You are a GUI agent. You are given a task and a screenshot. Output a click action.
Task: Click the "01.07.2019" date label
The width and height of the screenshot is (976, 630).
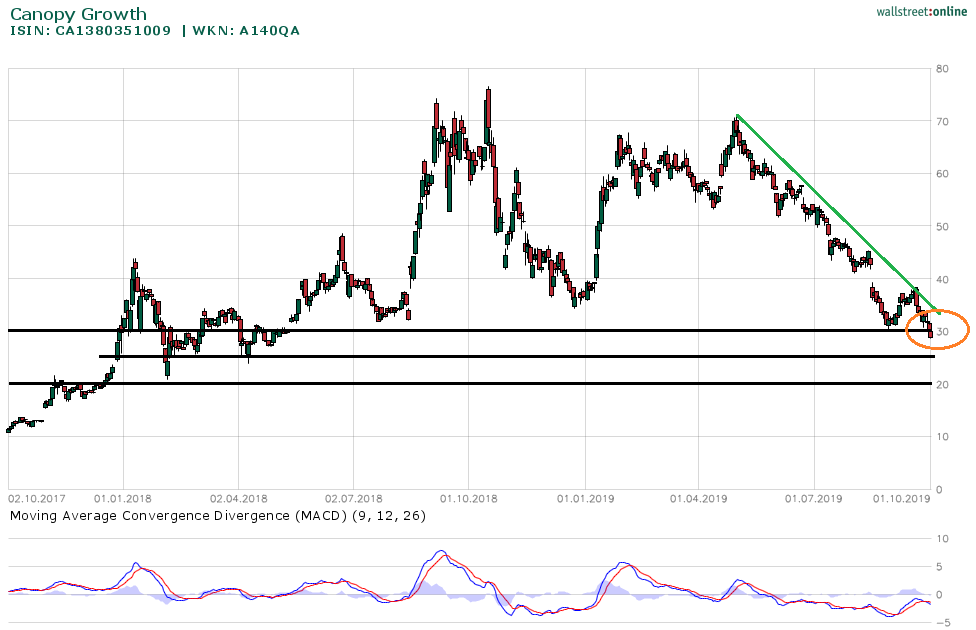tap(814, 499)
